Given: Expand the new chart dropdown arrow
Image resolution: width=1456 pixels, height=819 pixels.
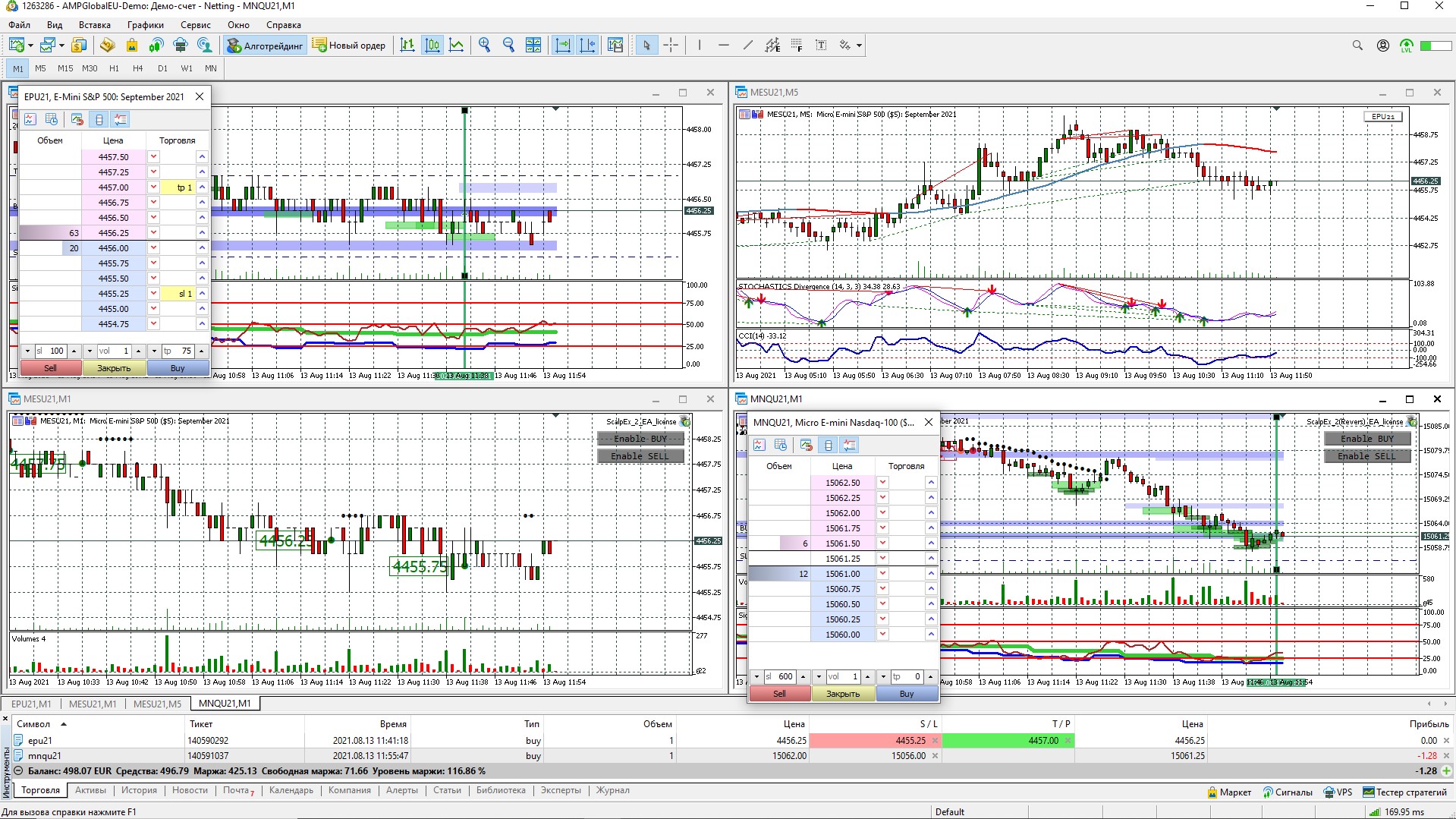Looking at the screenshot, I should pyautogui.click(x=30, y=46).
